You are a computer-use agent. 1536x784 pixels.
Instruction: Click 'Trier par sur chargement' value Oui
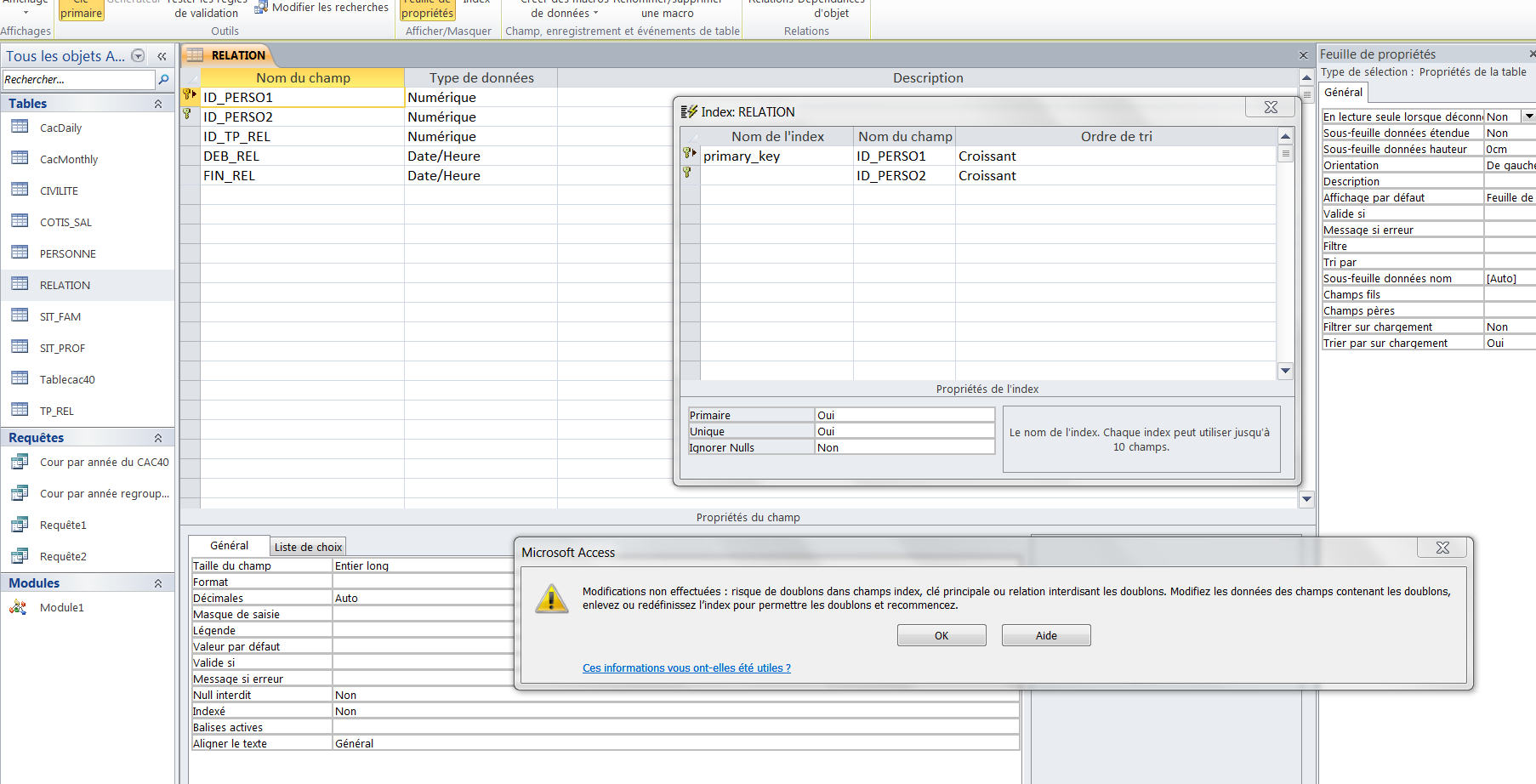coord(1510,343)
